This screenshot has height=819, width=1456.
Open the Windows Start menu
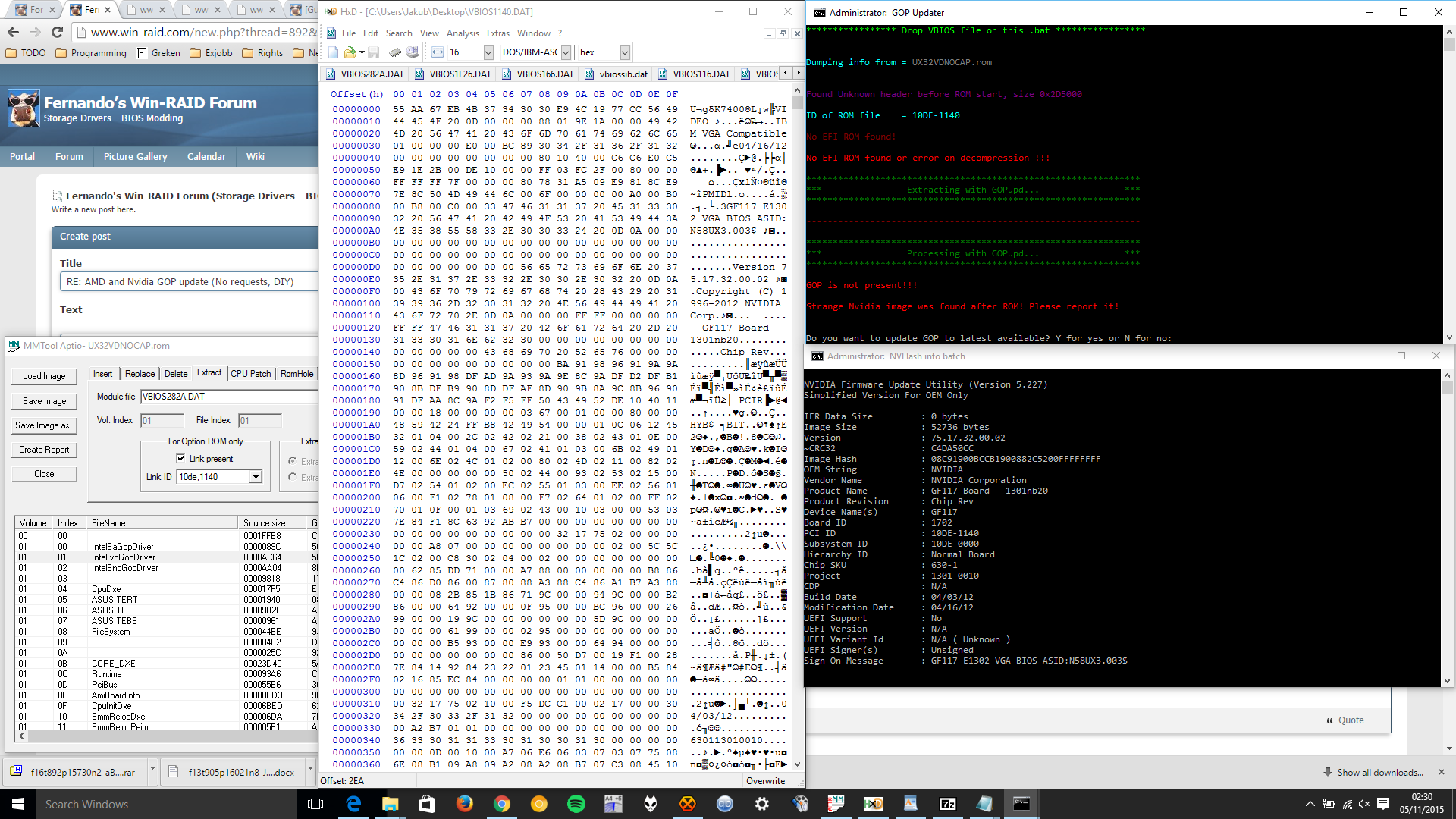tap(18, 804)
